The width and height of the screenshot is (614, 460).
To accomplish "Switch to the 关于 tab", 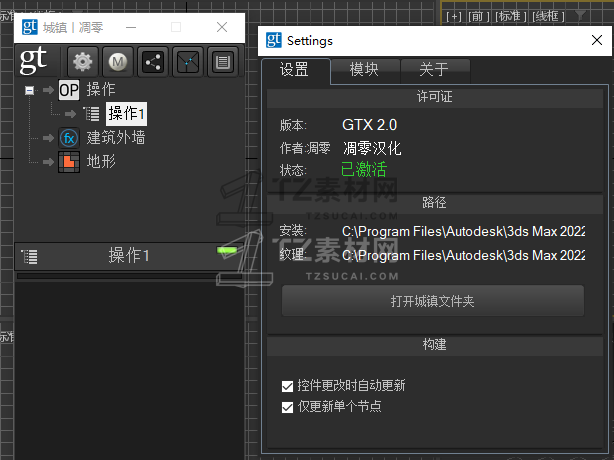I will [434, 70].
